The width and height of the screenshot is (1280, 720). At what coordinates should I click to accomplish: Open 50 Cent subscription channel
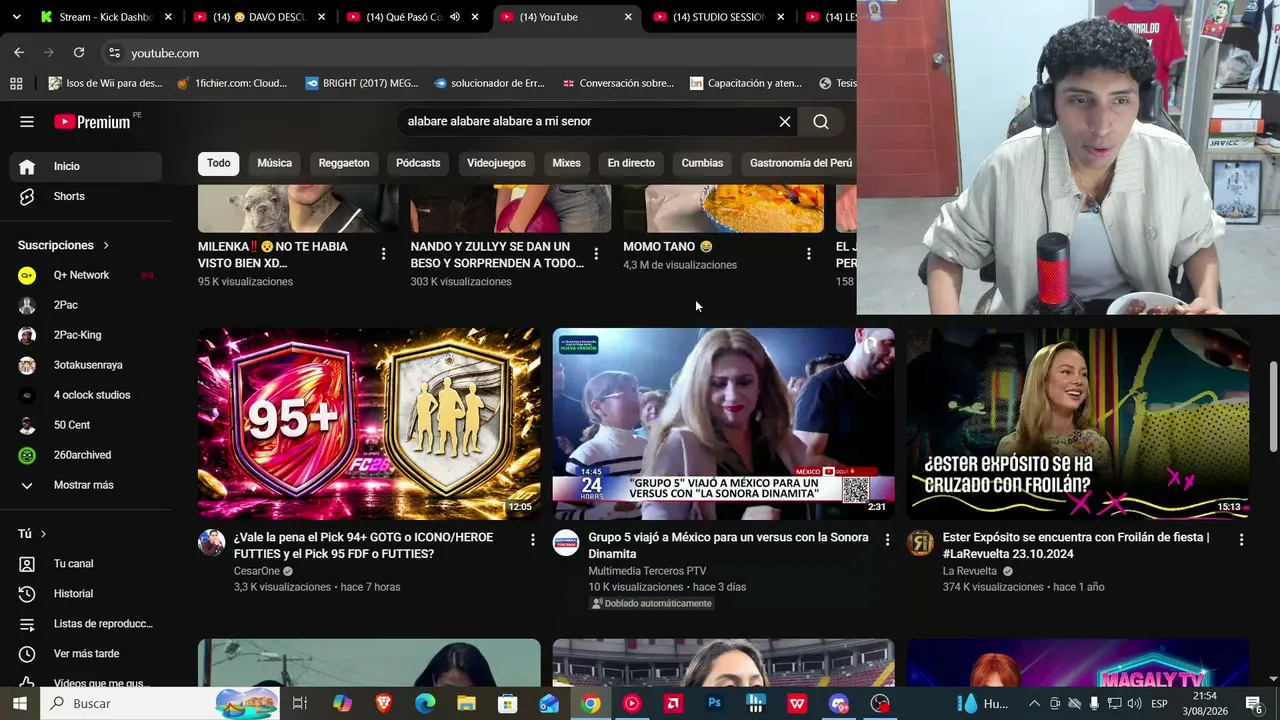click(85, 425)
